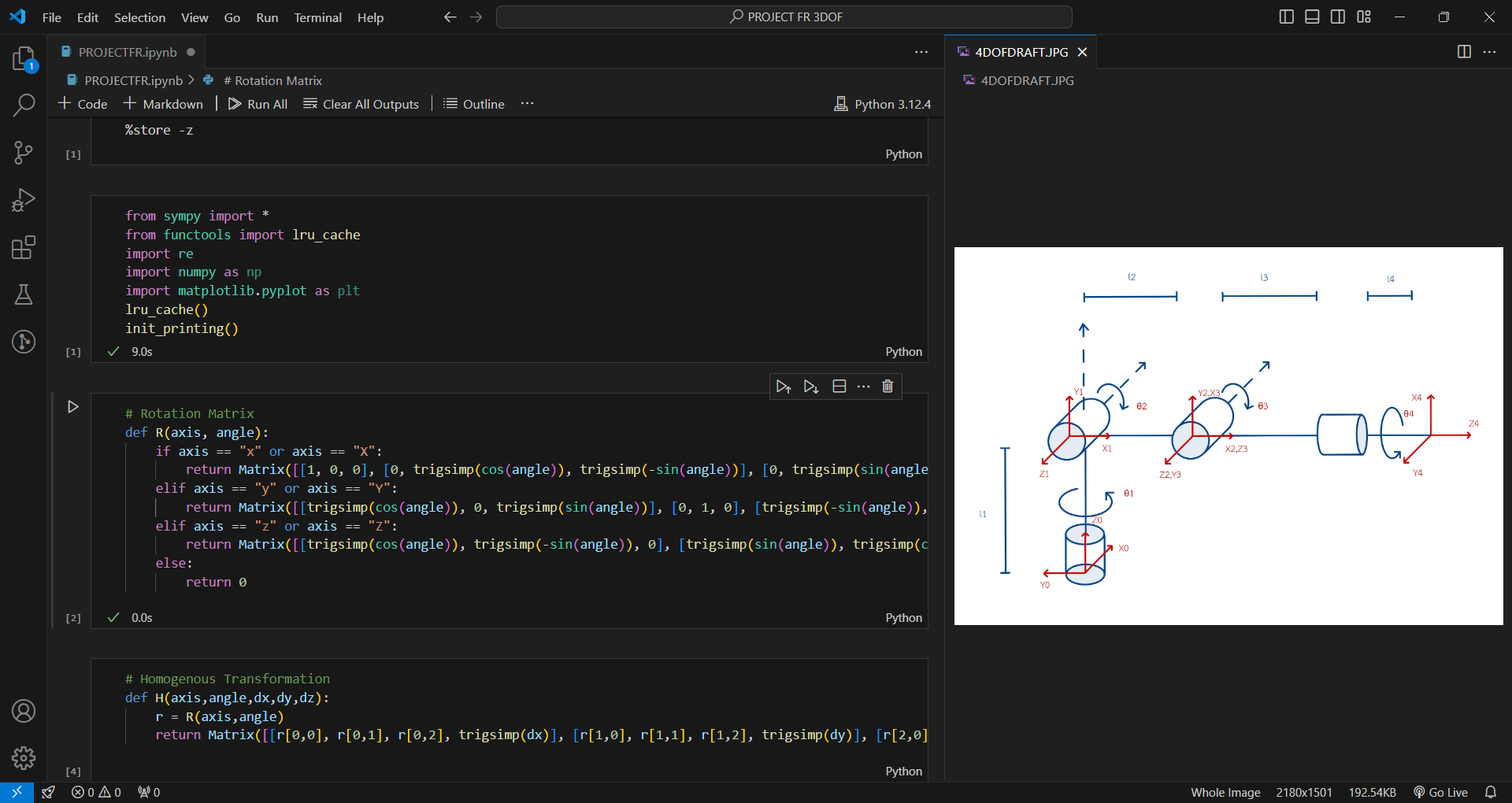Switch to the 4DOFDRAFT.JPG tab
The image size is (1512, 803).
click(x=1019, y=52)
